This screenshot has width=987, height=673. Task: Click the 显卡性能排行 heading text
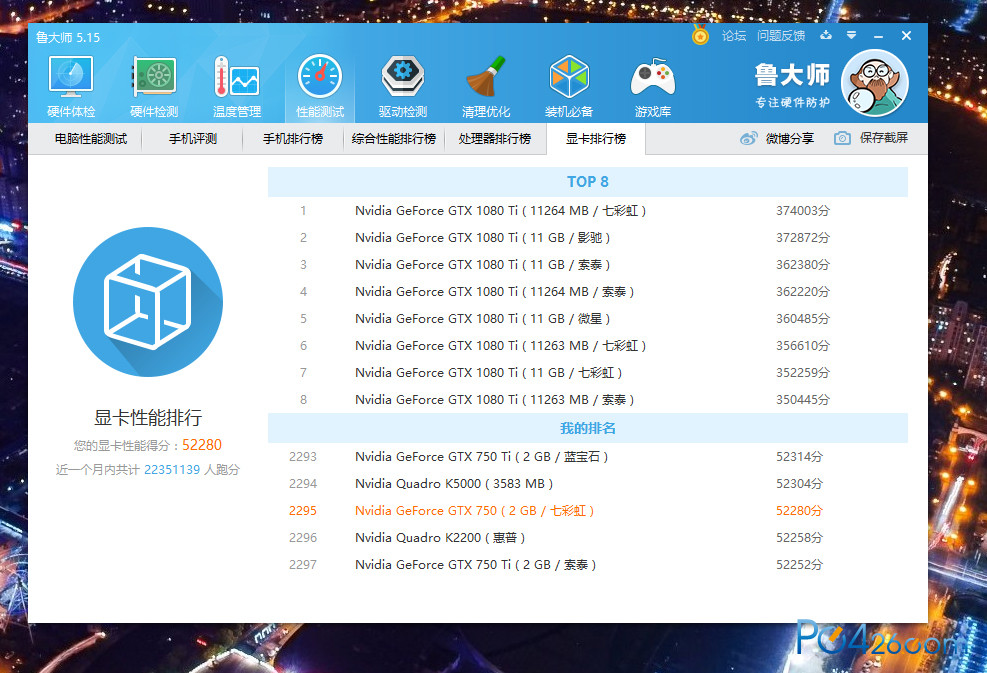point(148,417)
